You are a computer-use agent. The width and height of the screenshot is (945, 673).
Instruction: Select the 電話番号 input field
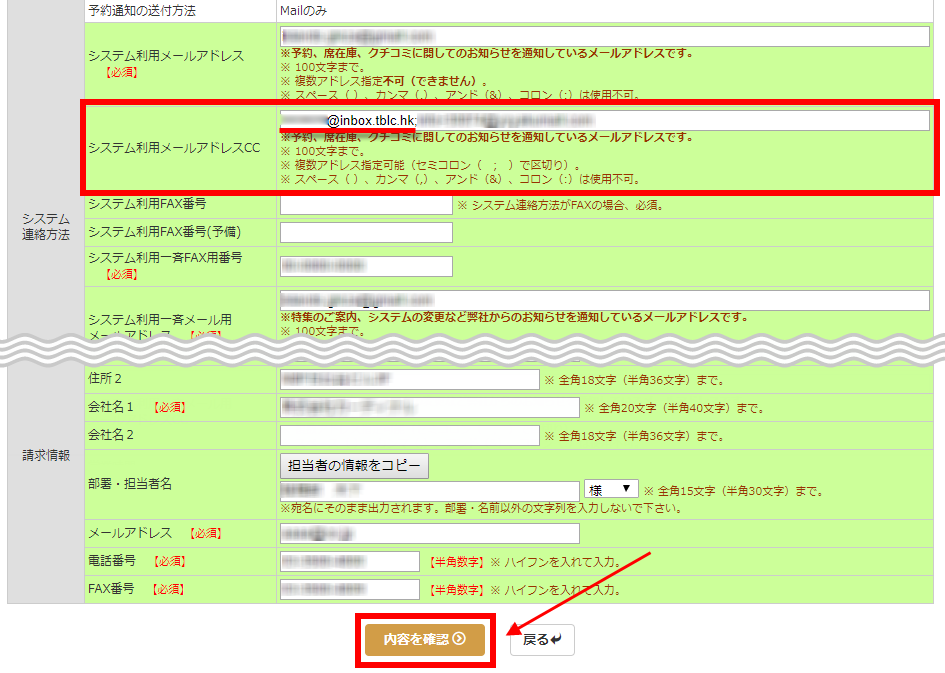(349, 561)
